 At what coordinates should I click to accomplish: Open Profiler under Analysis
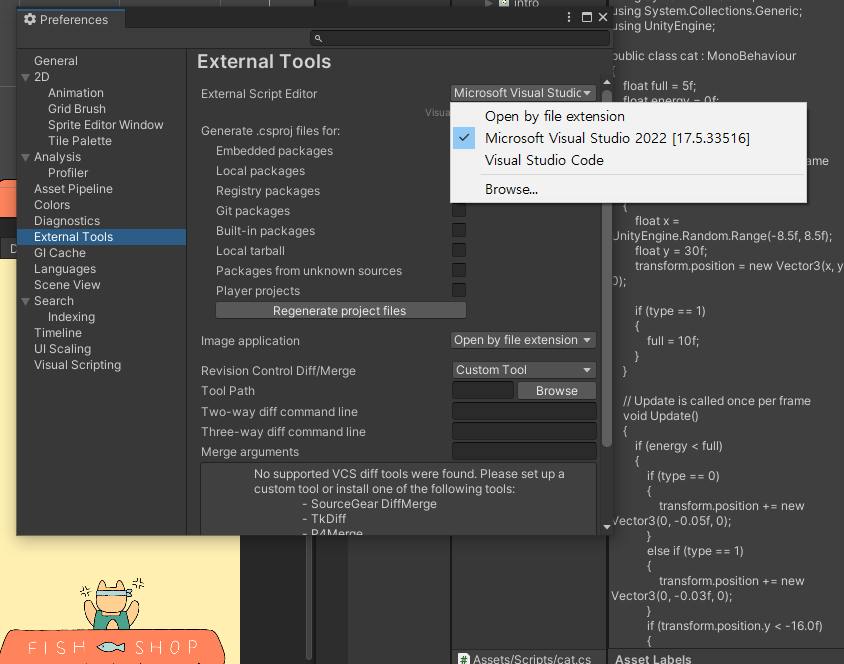point(68,173)
